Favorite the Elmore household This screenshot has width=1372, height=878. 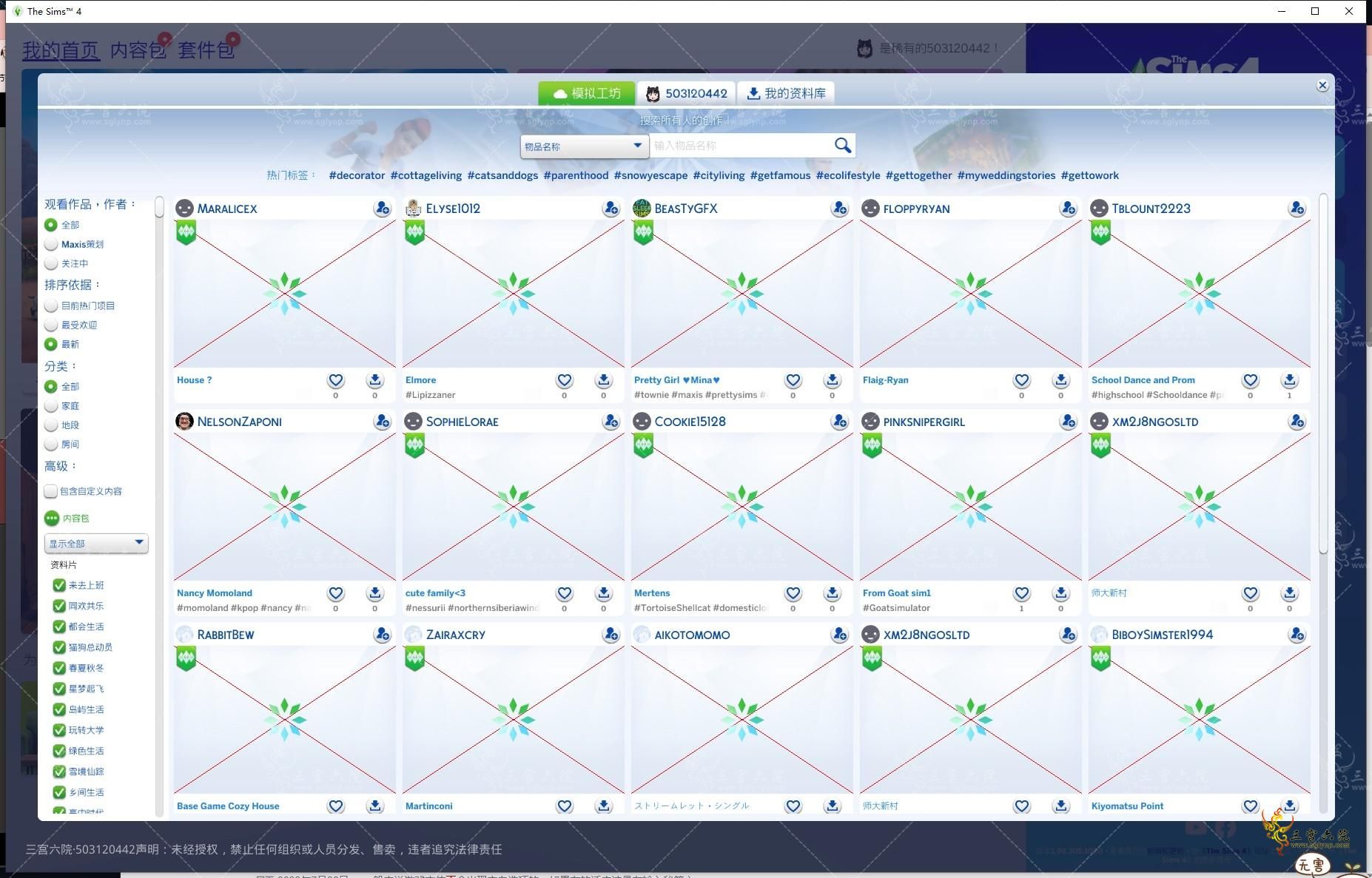565,380
